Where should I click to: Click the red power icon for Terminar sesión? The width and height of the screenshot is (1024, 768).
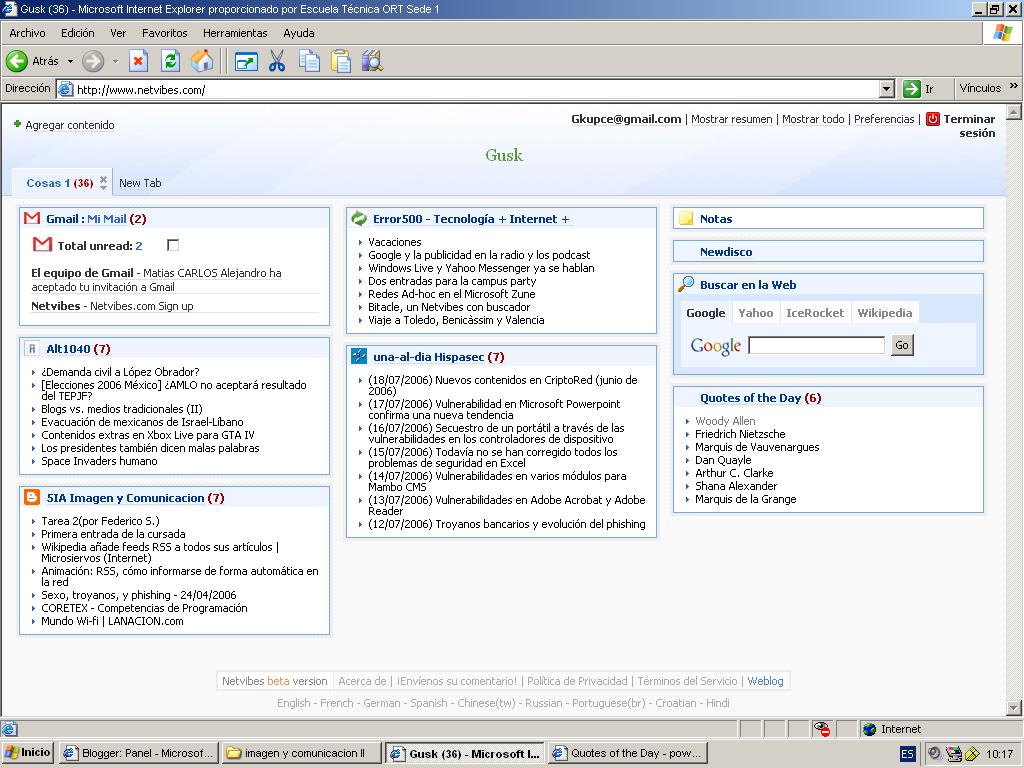coord(933,119)
